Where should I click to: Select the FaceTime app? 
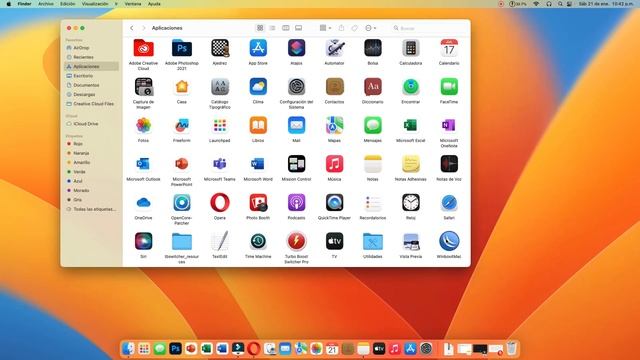[449, 87]
